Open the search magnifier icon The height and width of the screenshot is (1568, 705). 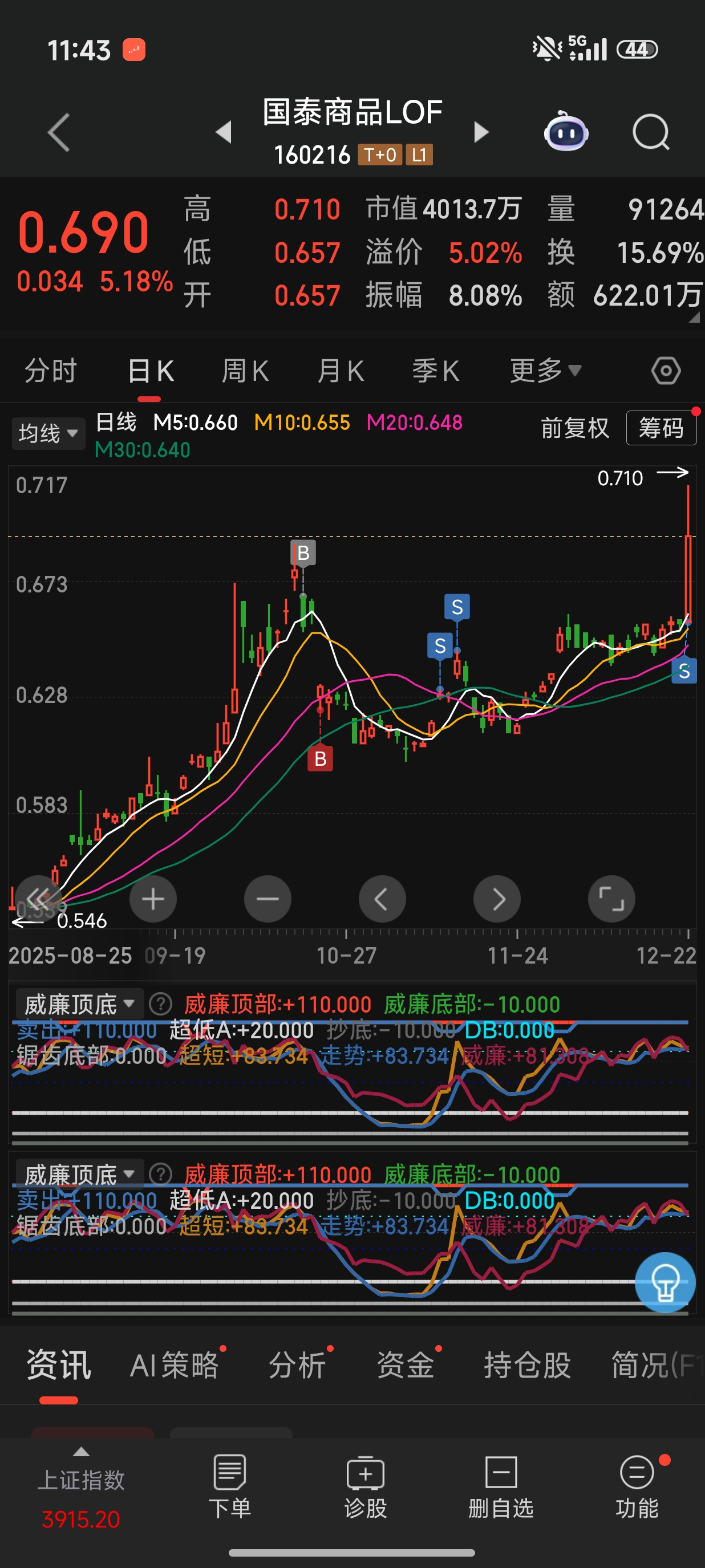[650, 132]
